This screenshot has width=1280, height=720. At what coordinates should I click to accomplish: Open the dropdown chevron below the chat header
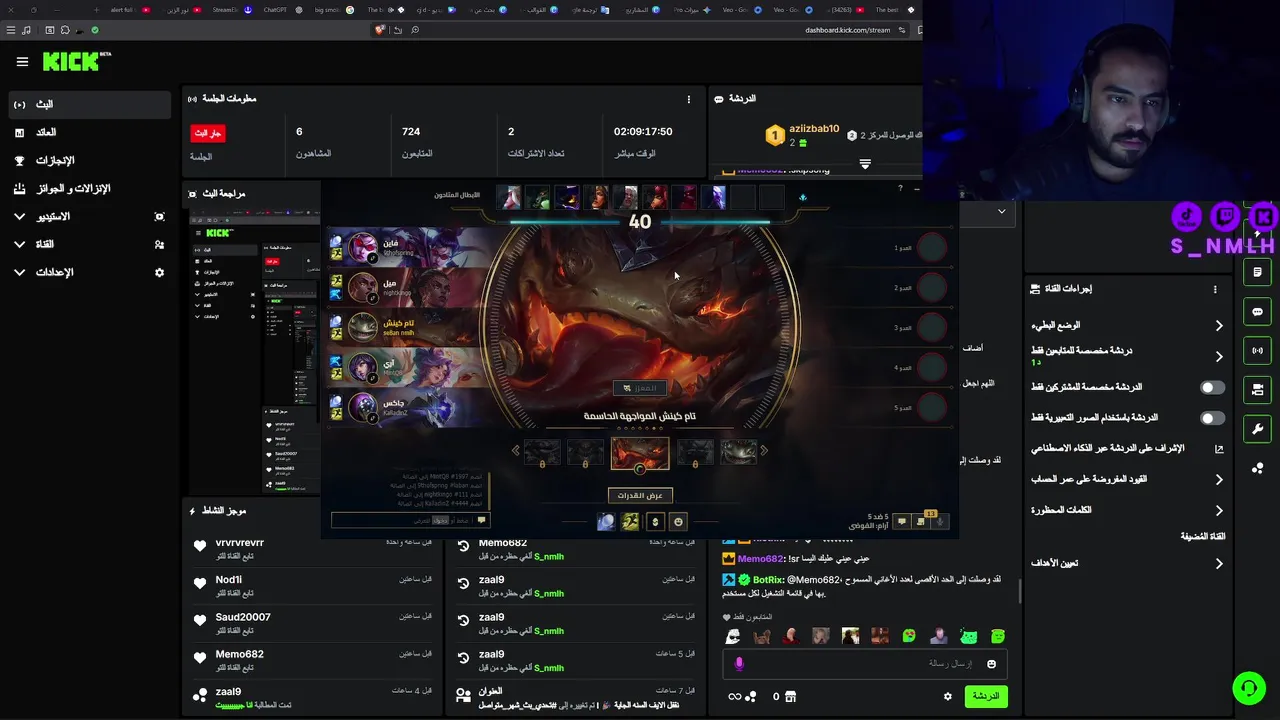1001,212
